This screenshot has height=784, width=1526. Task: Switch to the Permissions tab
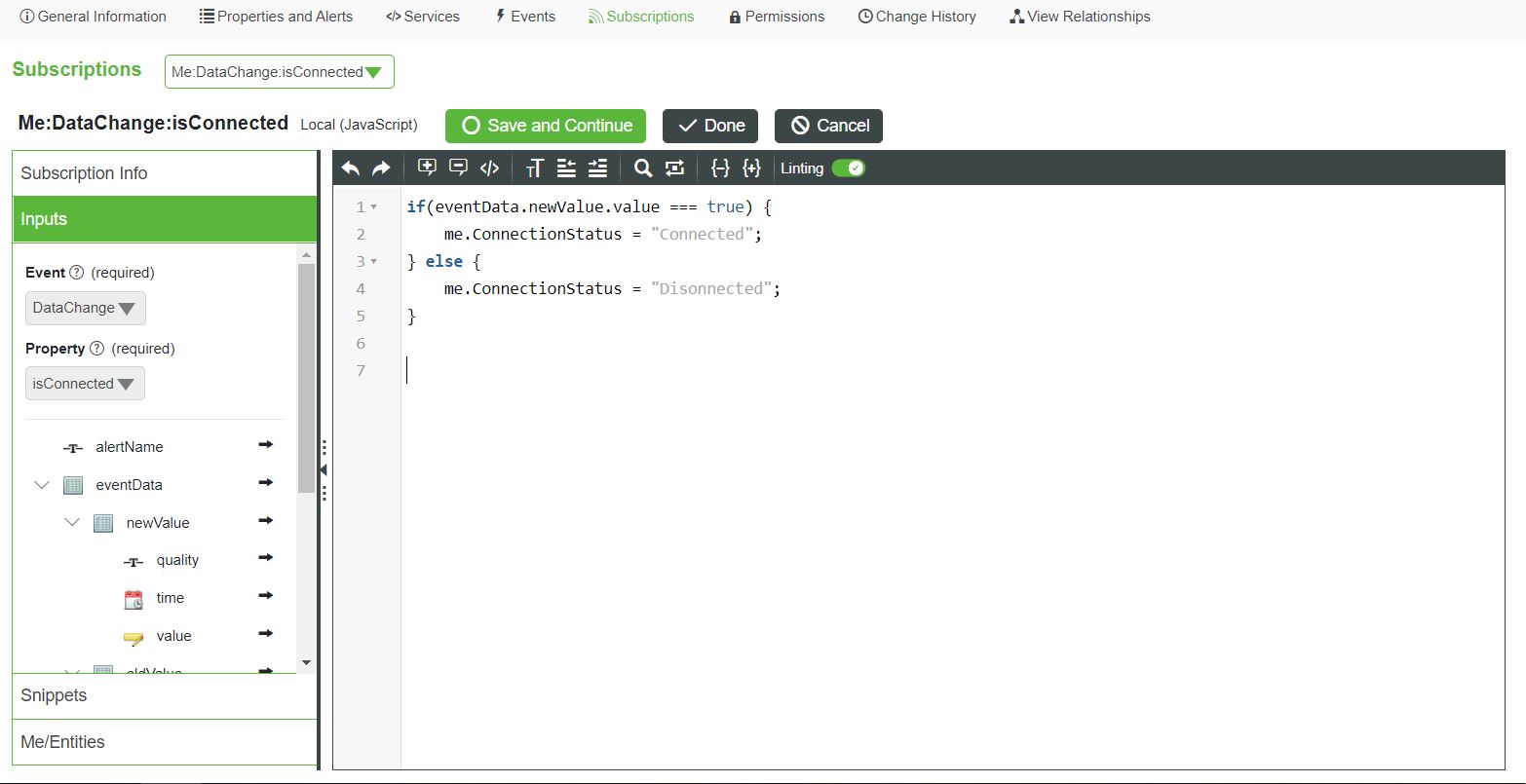(x=776, y=16)
